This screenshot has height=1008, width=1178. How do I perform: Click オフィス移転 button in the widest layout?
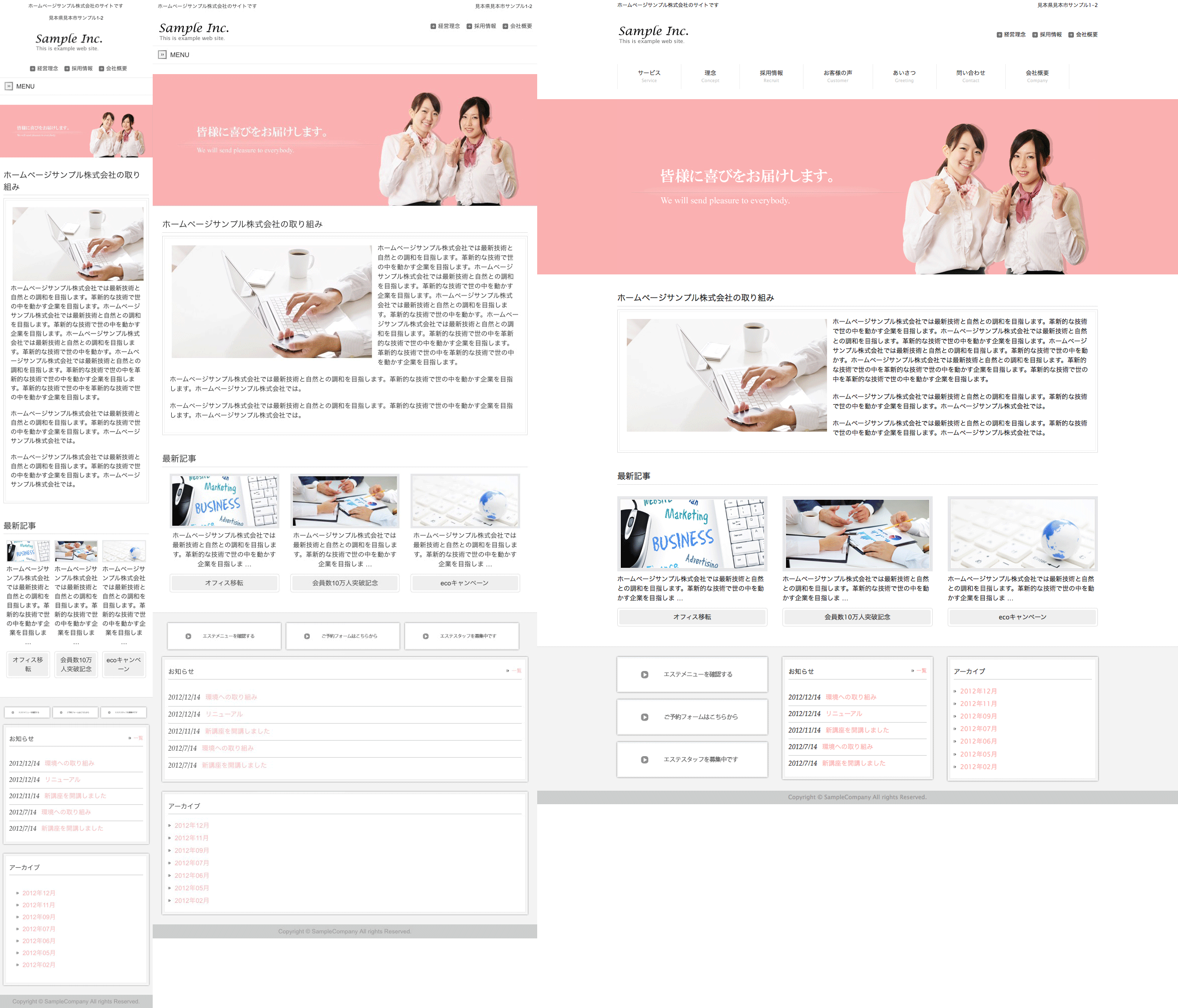[692, 617]
